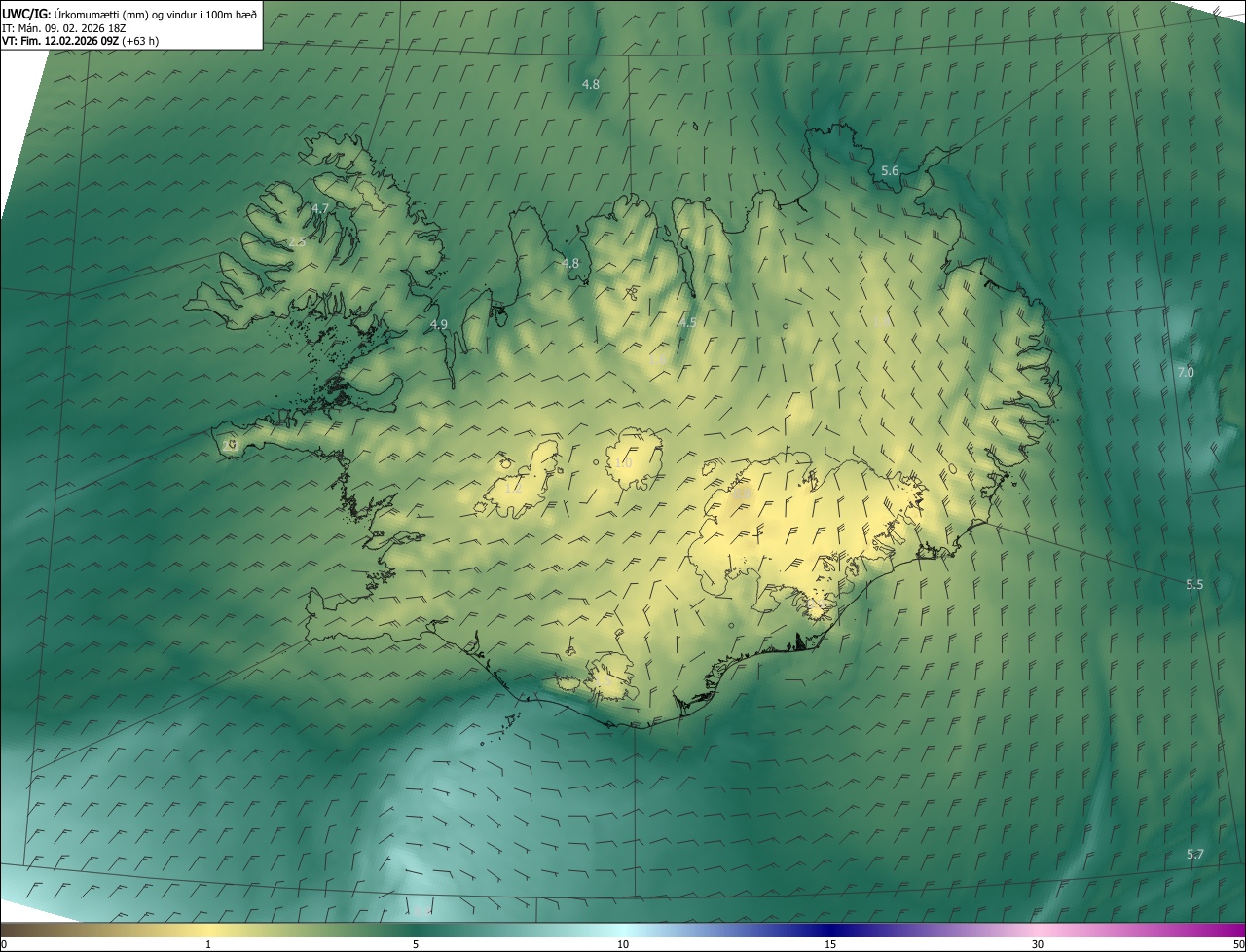
Task: Click the '10' tick on the colour scale
Action: pyautogui.click(x=623, y=944)
